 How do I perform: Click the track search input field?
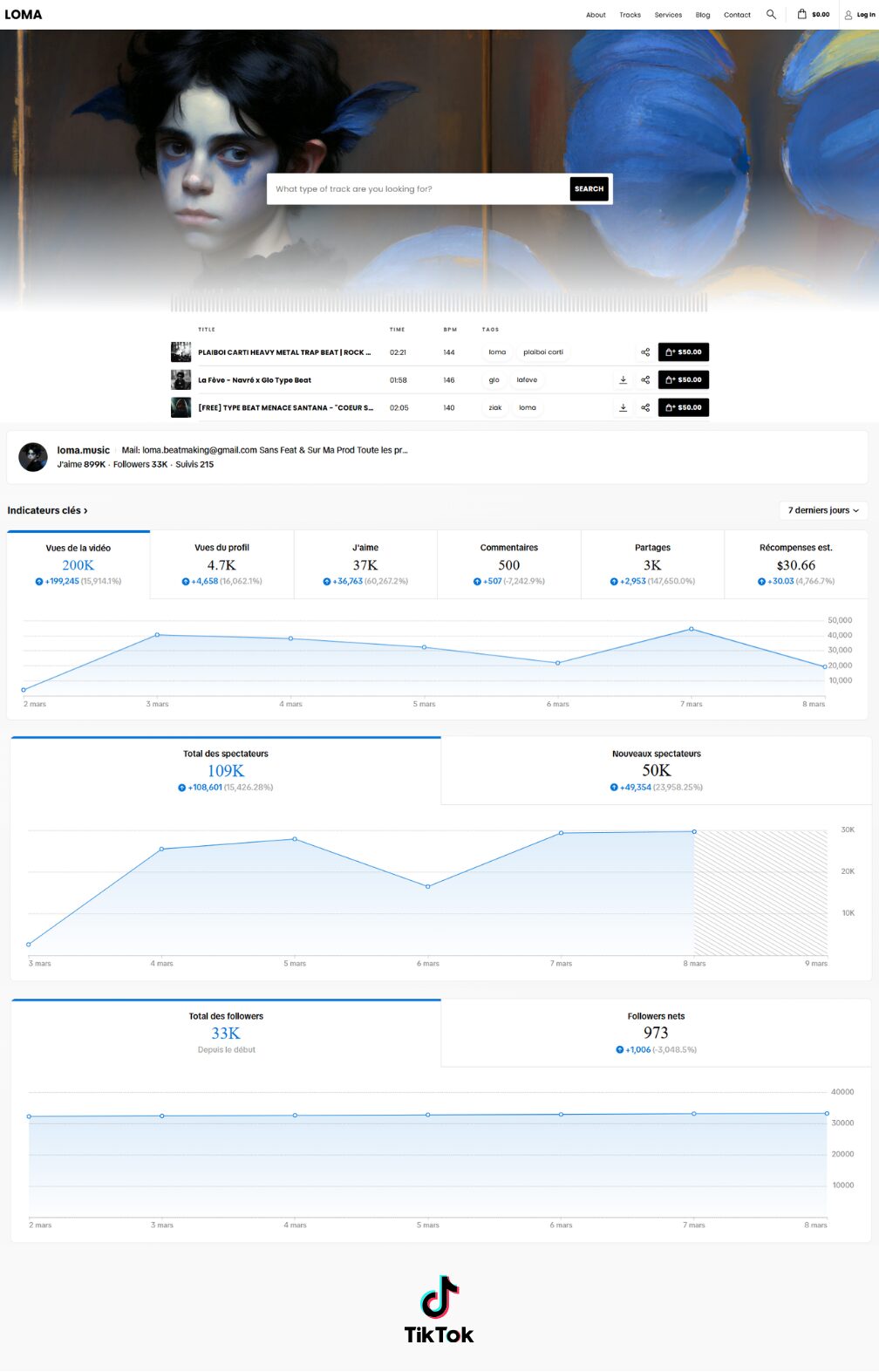click(419, 189)
